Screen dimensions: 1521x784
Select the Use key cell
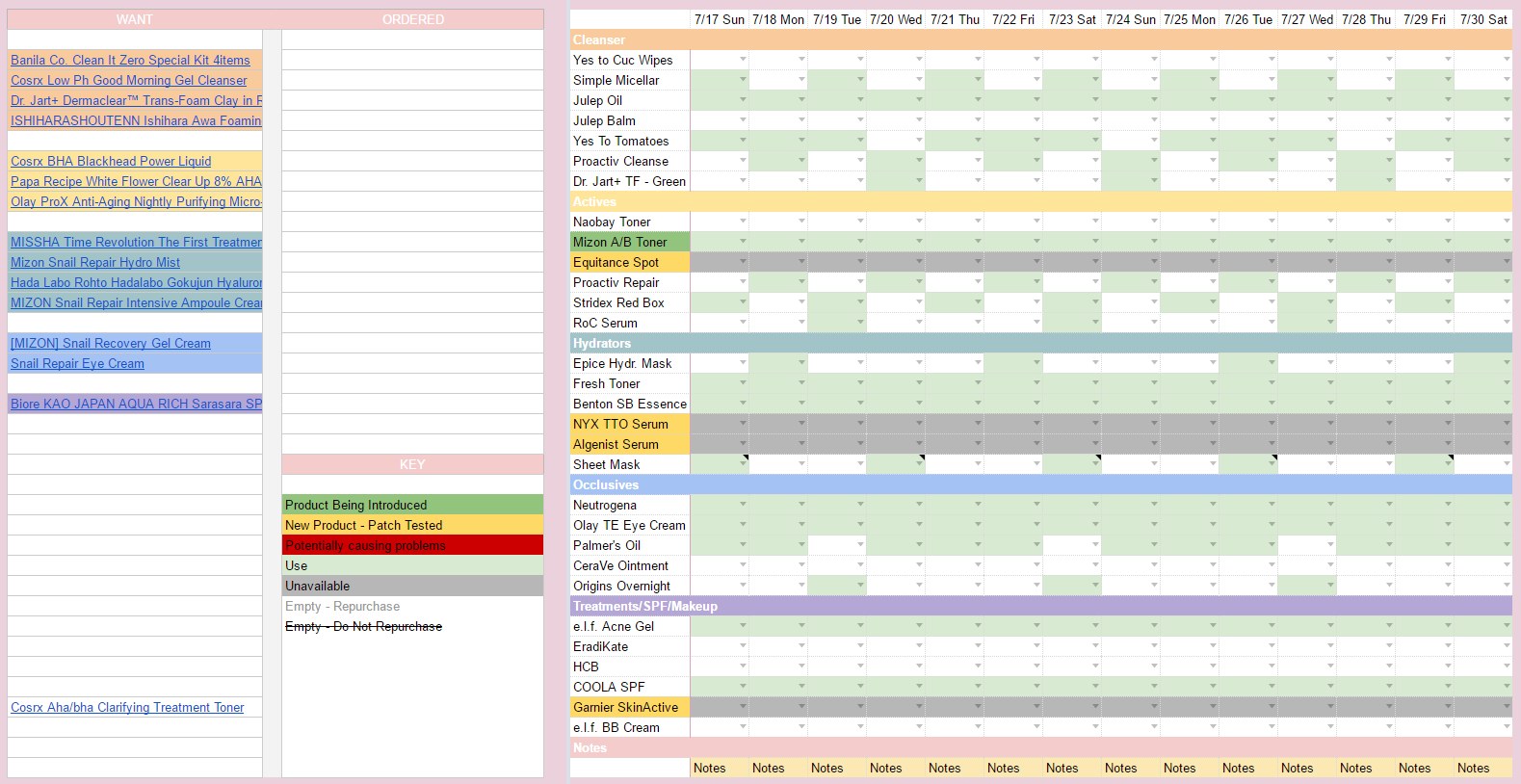click(x=412, y=565)
